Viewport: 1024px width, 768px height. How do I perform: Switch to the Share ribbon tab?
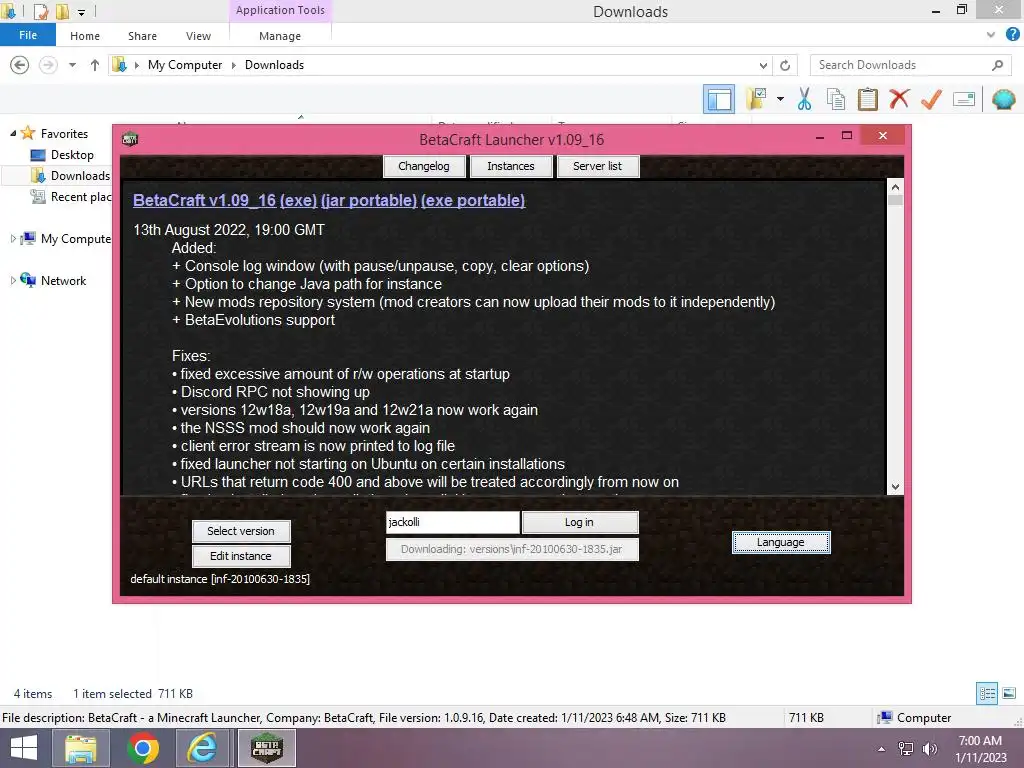142,36
